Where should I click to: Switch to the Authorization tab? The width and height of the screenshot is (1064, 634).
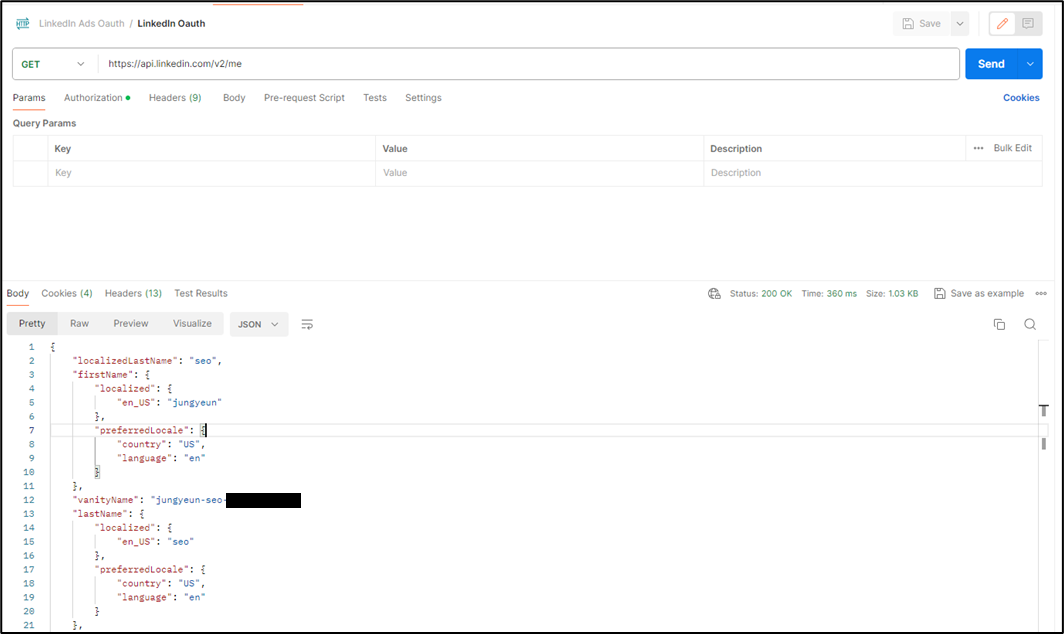pyautogui.click(x=97, y=98)
